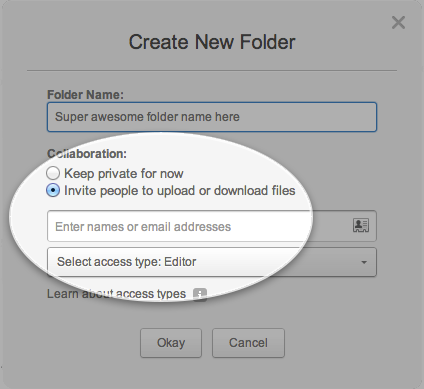
Task: Select the Keep private for now radio button
Action: (53, 173)
